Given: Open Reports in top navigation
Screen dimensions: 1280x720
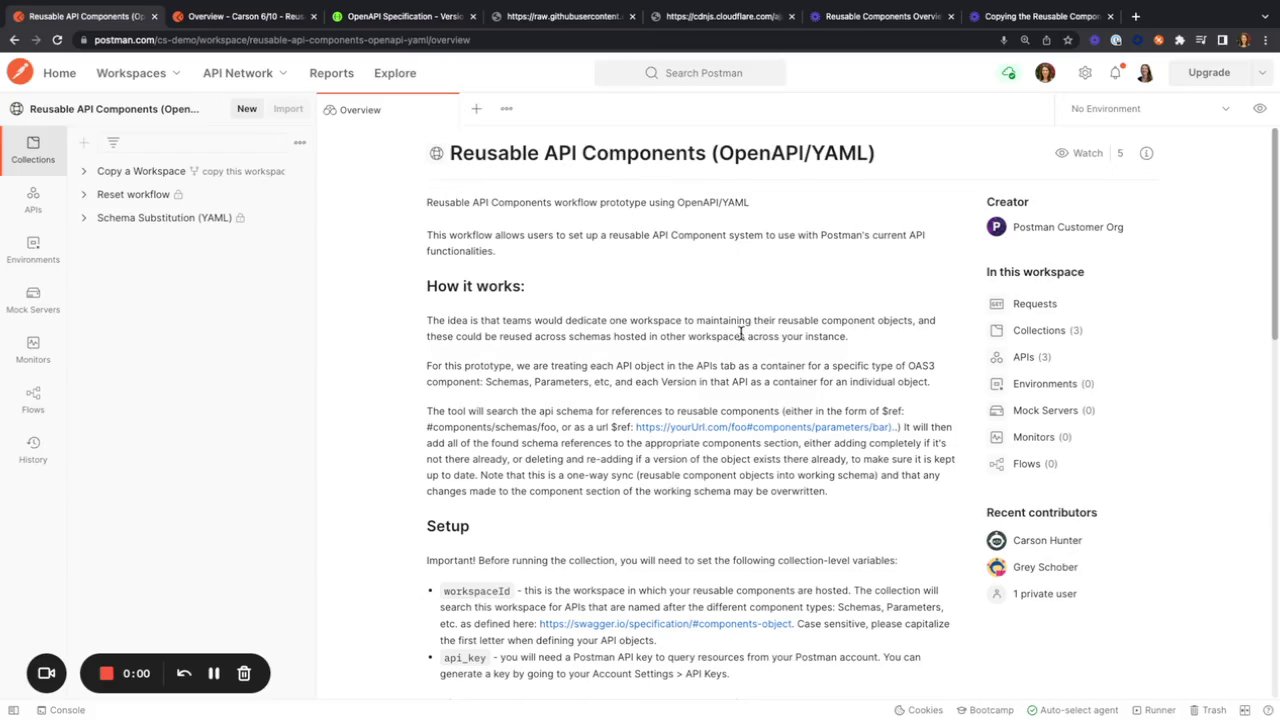Looking at the screenshot, I should click(x=331, y=73).
